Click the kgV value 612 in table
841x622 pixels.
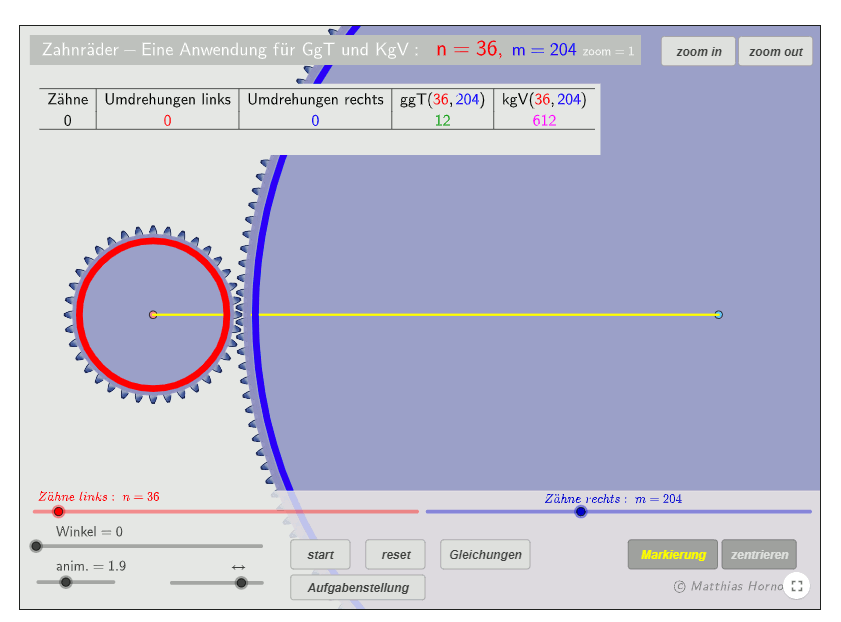click(544, 121)
